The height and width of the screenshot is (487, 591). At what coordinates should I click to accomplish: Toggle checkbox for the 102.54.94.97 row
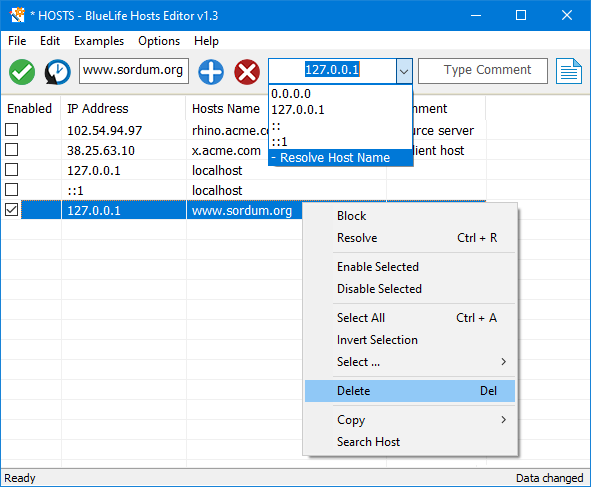click(12, 130)
